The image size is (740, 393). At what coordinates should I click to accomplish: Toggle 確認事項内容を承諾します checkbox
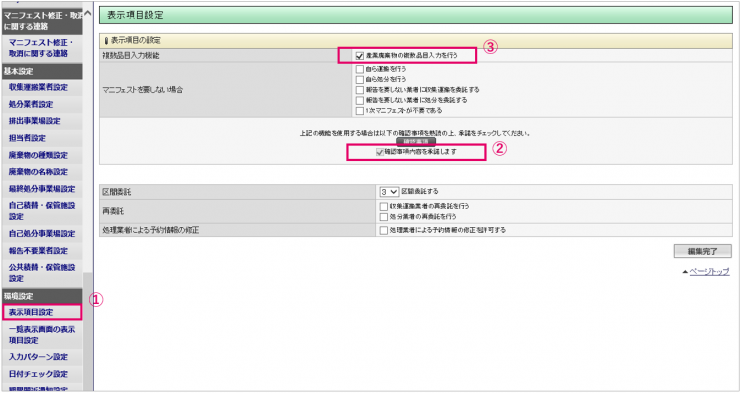tap(379, 152)
